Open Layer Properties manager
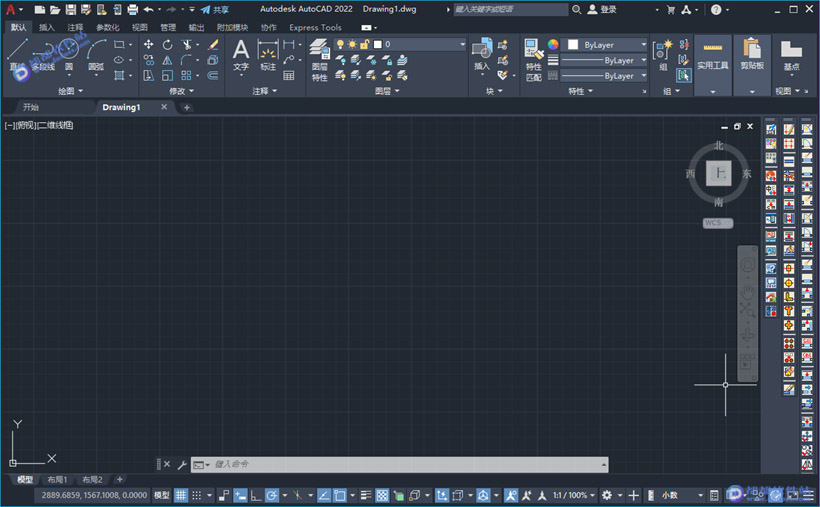Screen dimensions: 820x507 (320, 60)
